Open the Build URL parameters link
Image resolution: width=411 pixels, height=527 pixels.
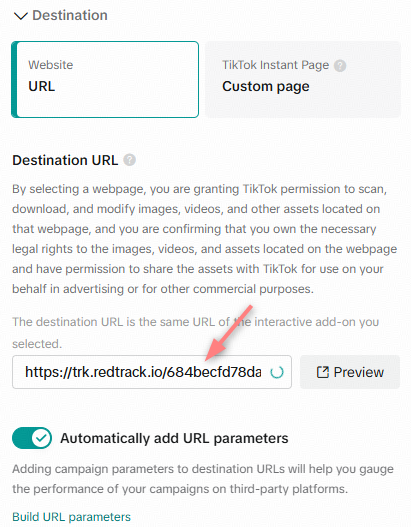pos(72,517)
